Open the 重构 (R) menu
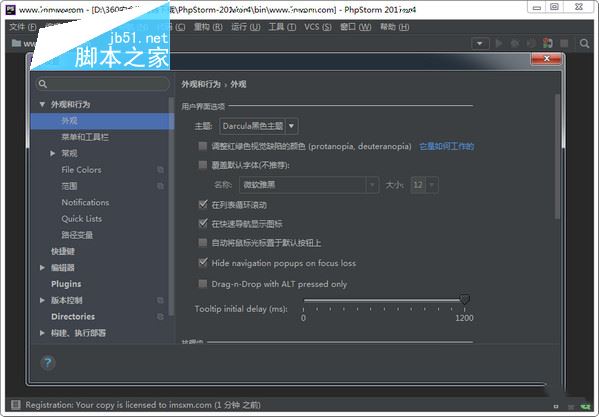Viewport: 599px width, 417px height. (208, 27)
